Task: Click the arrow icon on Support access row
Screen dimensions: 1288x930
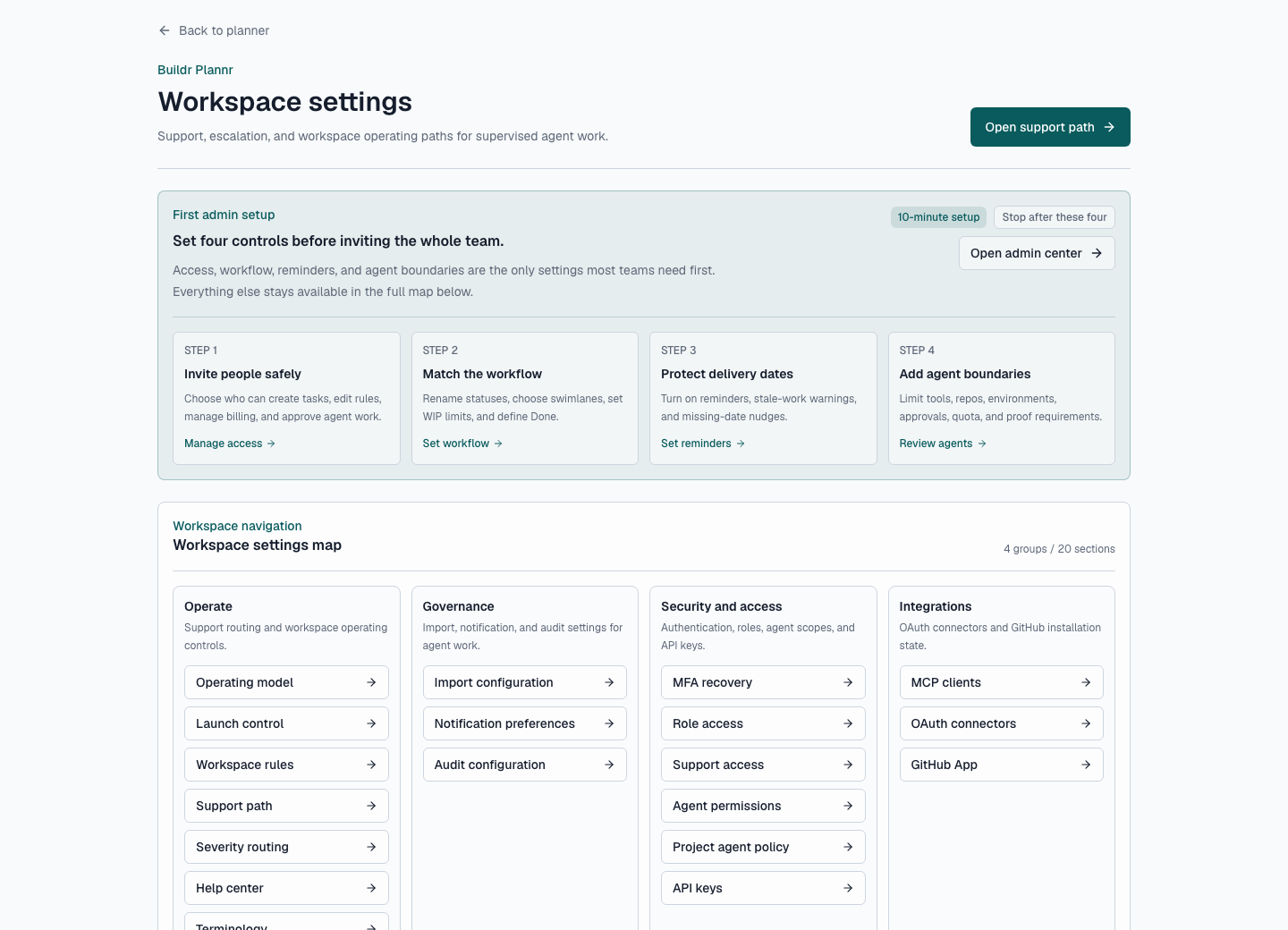Action: click(848, 765)
